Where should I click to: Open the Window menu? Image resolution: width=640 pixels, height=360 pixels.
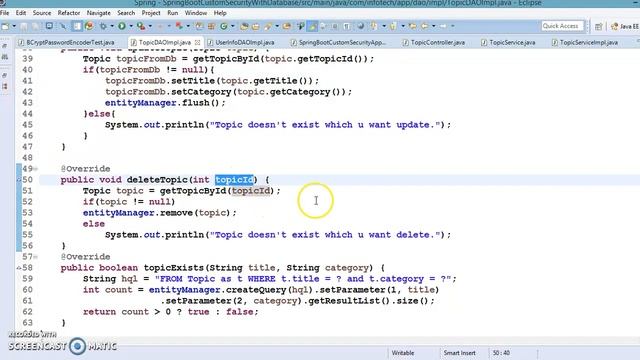(x=196, y=13)
